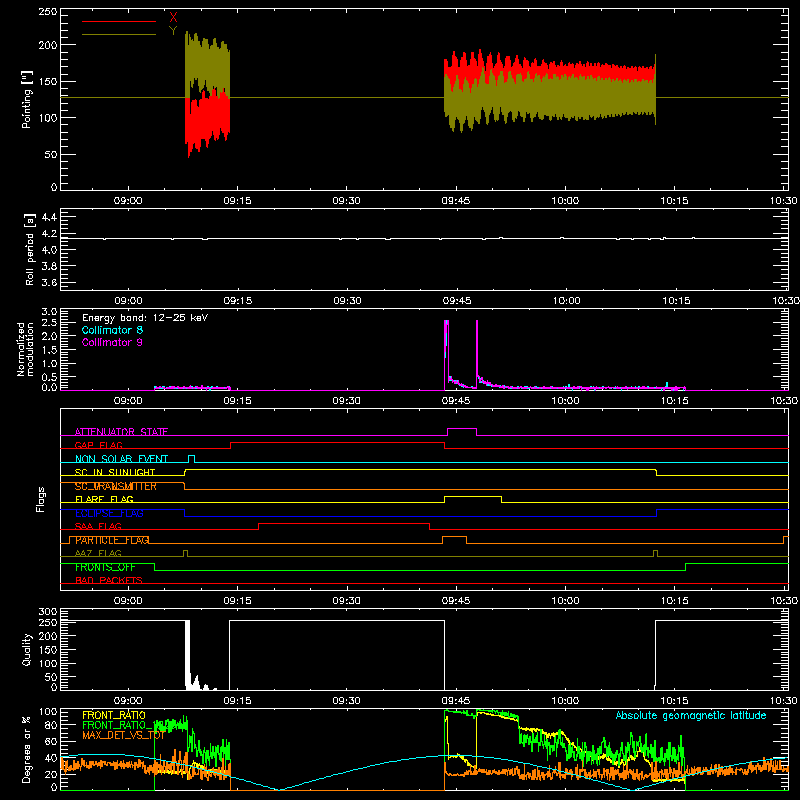The height and width of the screenshot is (800, 800).
Task: Select the ATTENUATOR_STATE flag label
Action: [x=121, y=432]
